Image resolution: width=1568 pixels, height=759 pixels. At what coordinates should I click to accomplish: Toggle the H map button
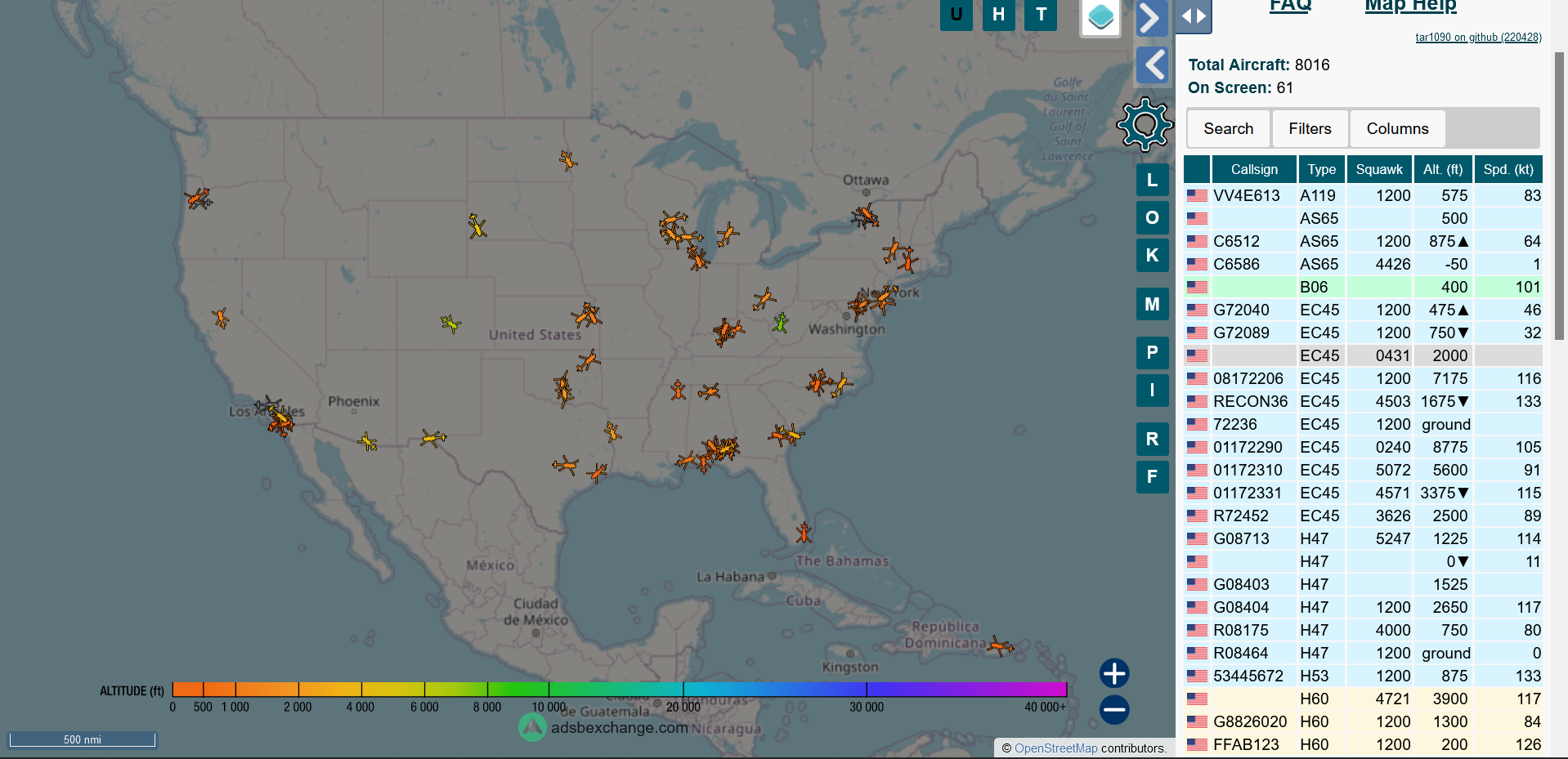998,14
